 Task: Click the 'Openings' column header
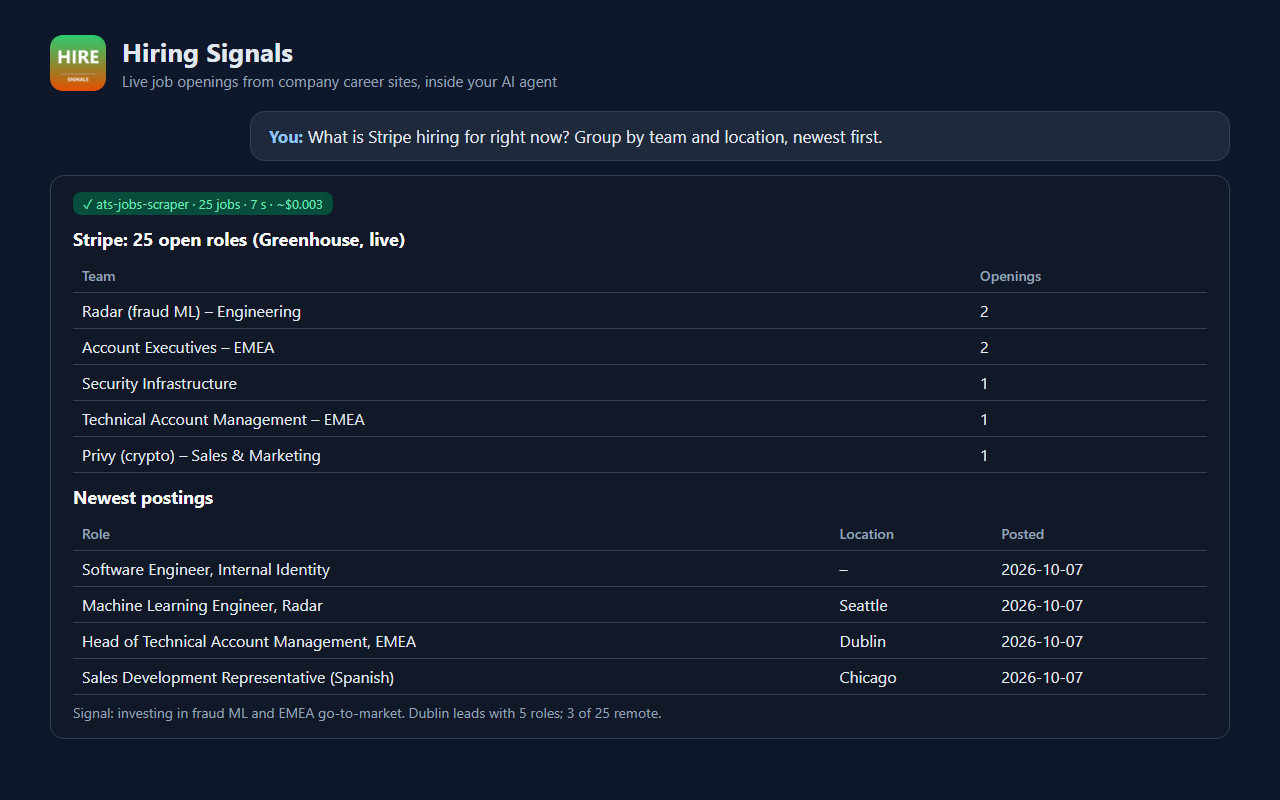point(1010,276)
